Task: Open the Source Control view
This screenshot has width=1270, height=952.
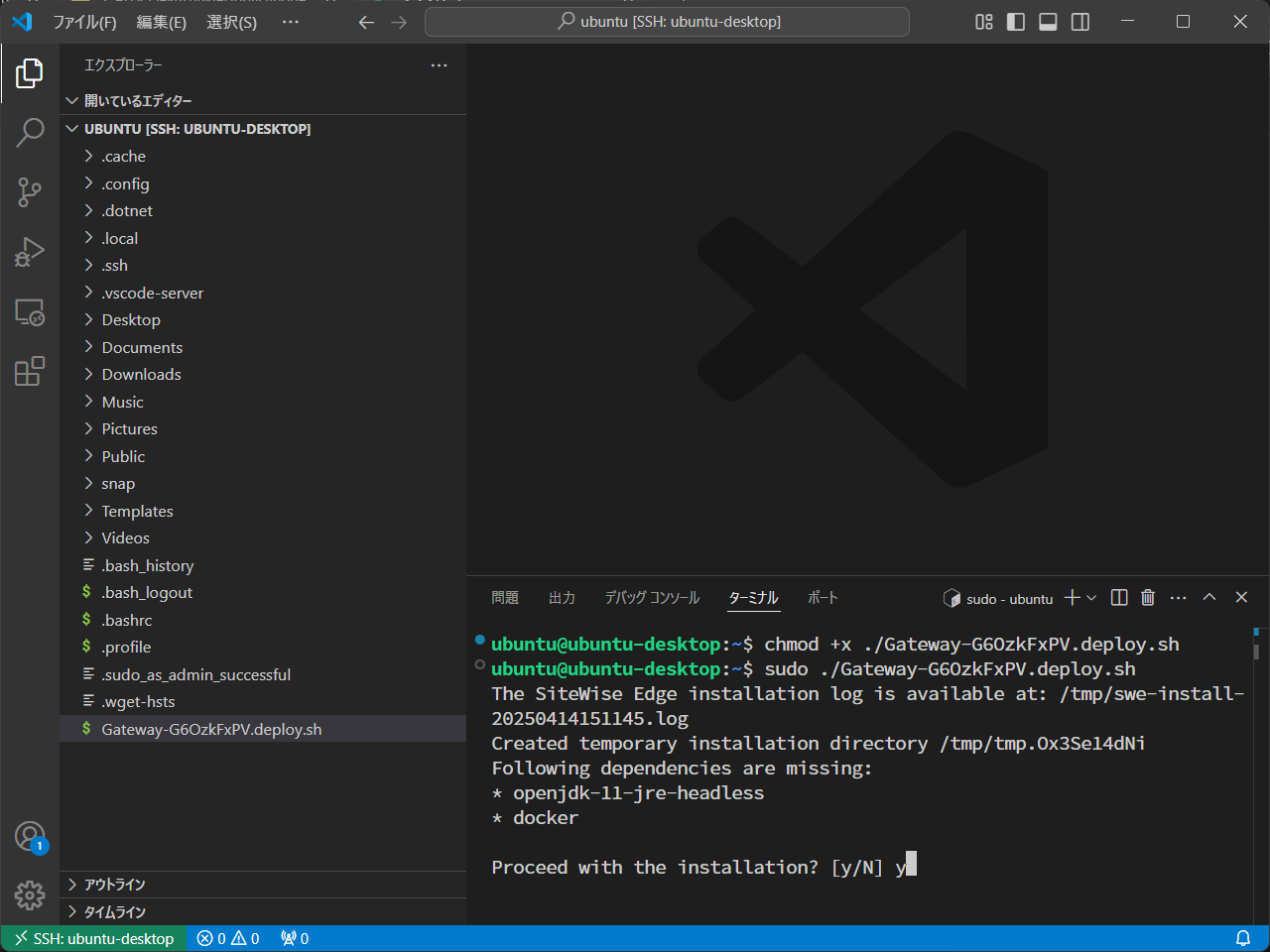Action: pos(30,192)
